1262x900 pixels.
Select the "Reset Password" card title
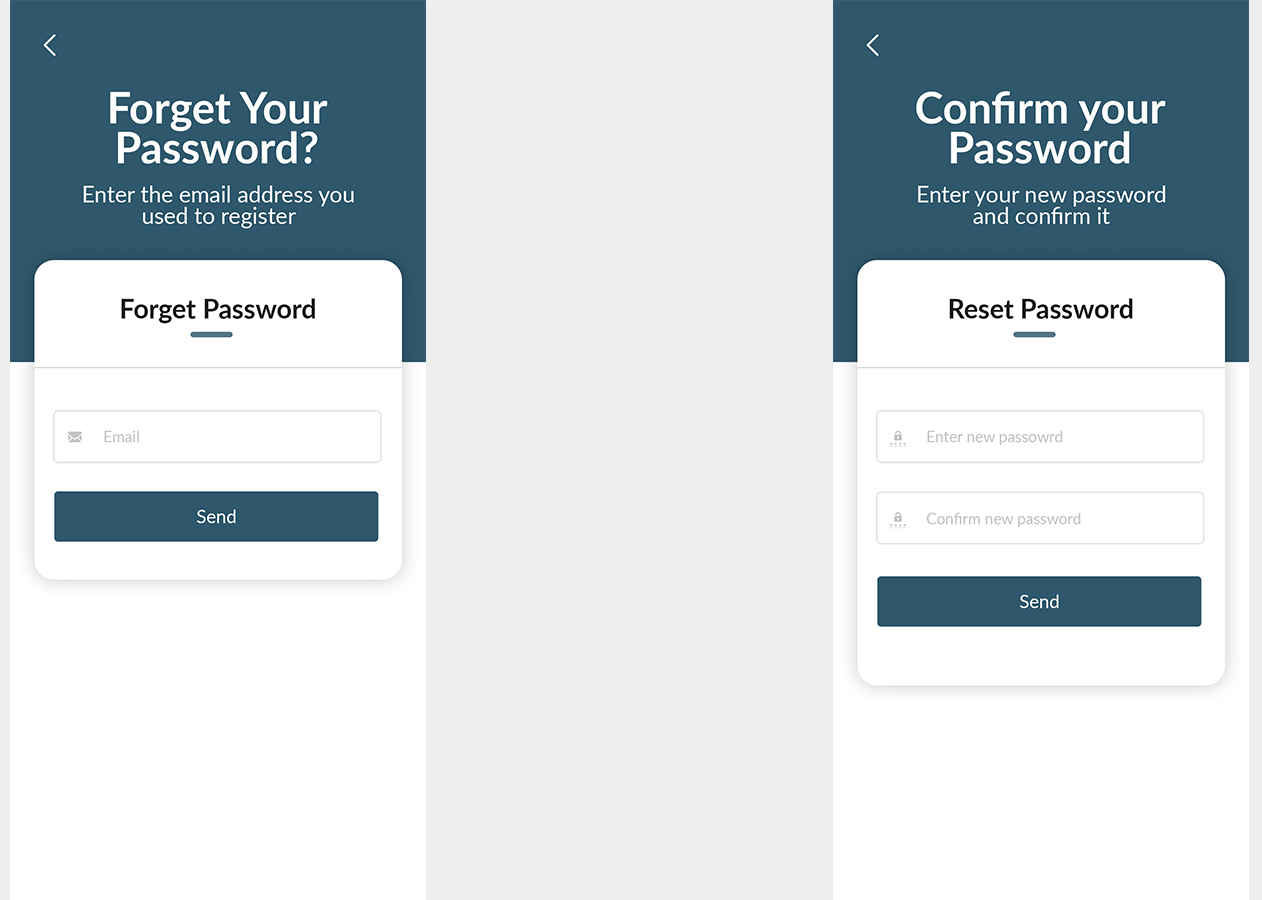[1040, 309]
